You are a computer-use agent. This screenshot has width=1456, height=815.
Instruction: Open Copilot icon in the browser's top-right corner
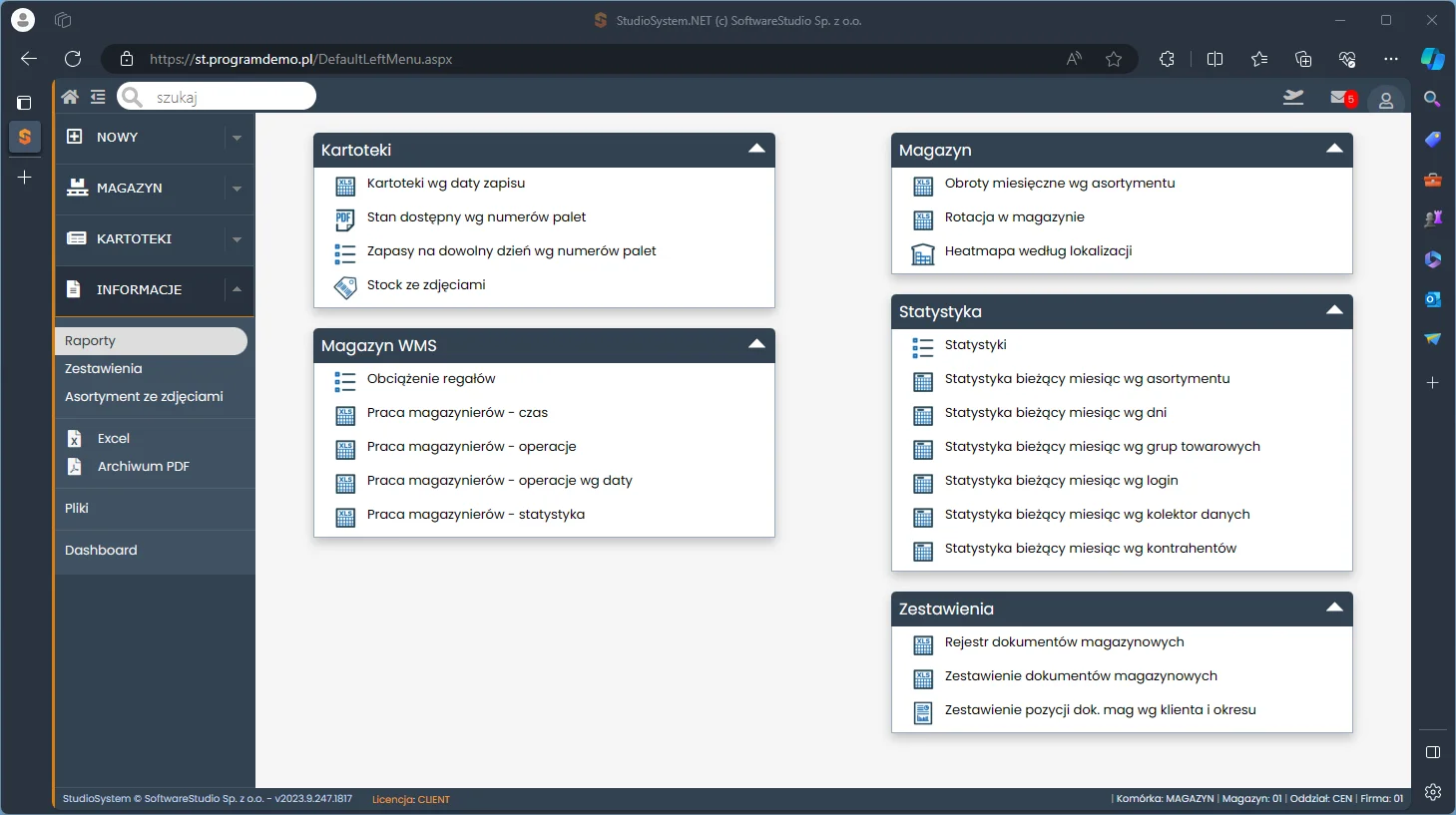[1433, 59]
